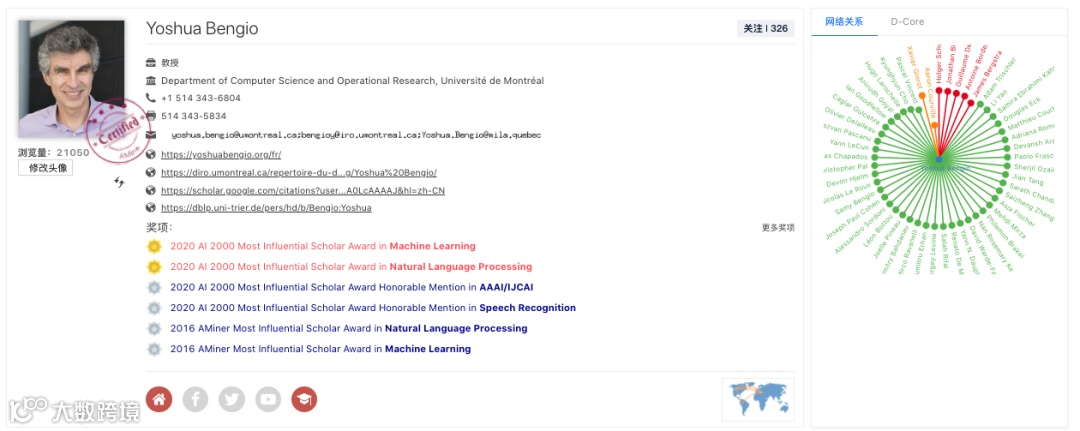The width and height of the screenshot is (1080, 431).
Task: Select the Samy Bengio label in the graph
Action: point(853,202)
